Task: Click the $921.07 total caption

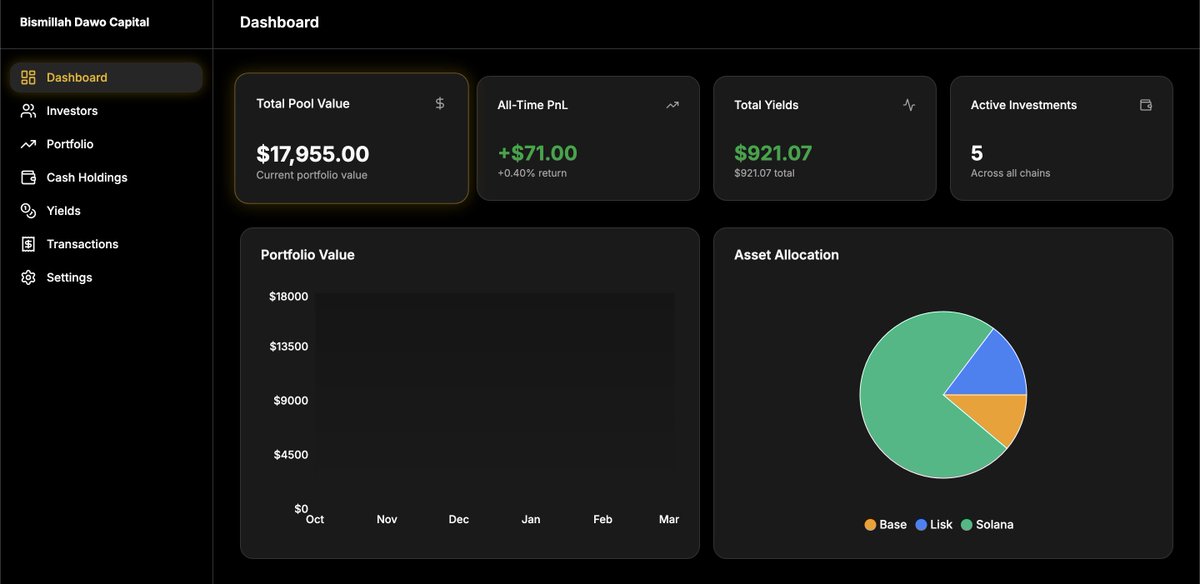Action: coord(764,173)
